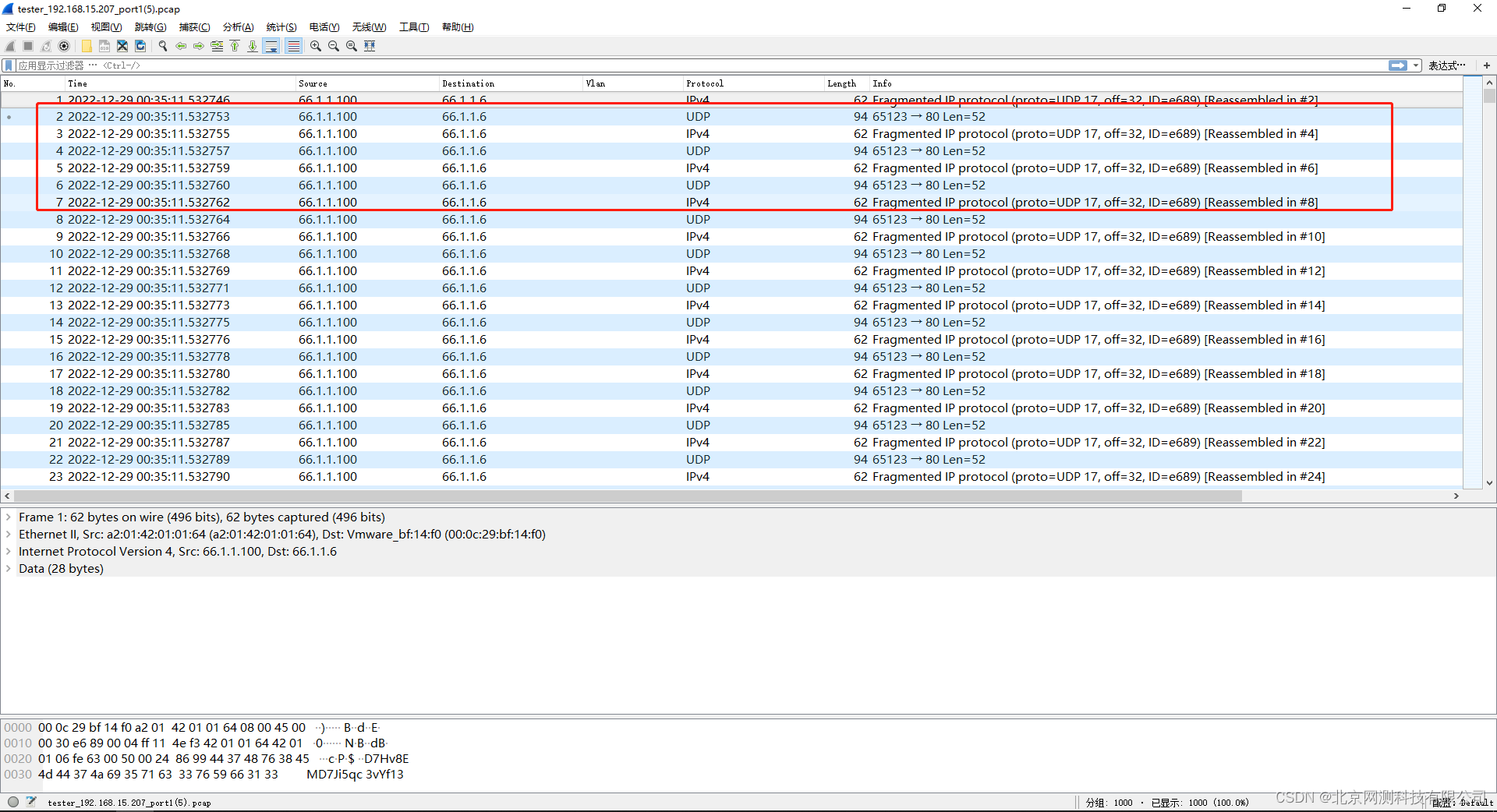Click the 表达式 expression button
The height and width of the screenshot is (812, 1497).
(x=1447, y=65)
